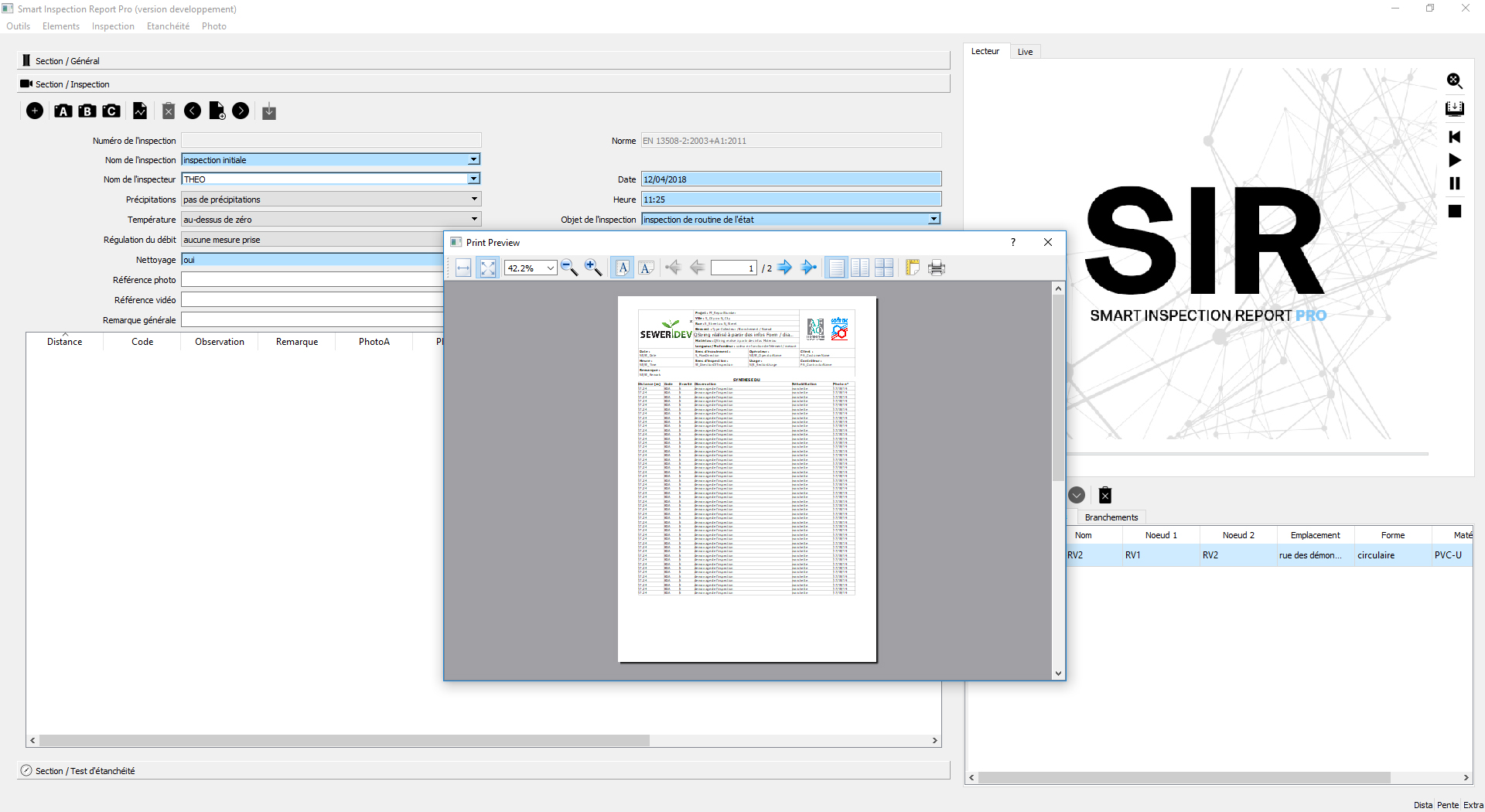Open page setup in Print Preview toolbar
The width and height of the screenshot is (1485, 812).
click(x=913, y=268)
